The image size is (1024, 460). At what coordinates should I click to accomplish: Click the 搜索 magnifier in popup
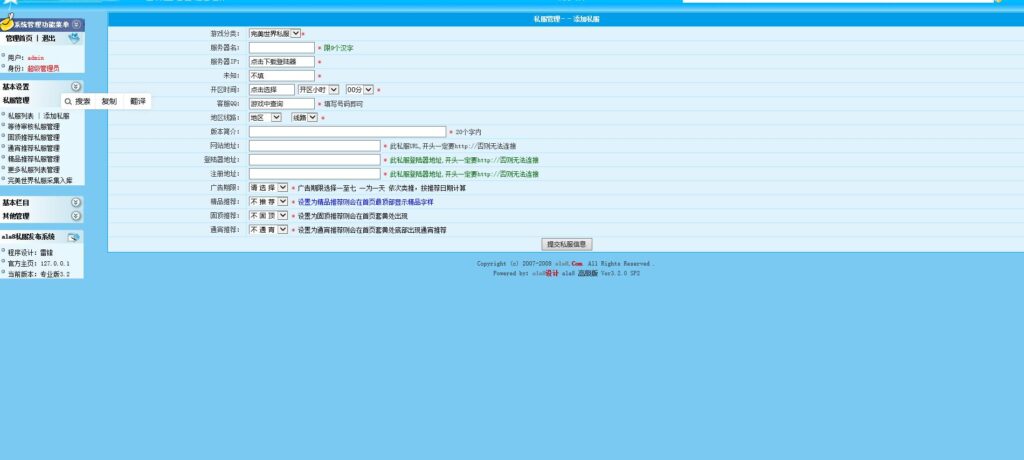[x=68, y=101]
